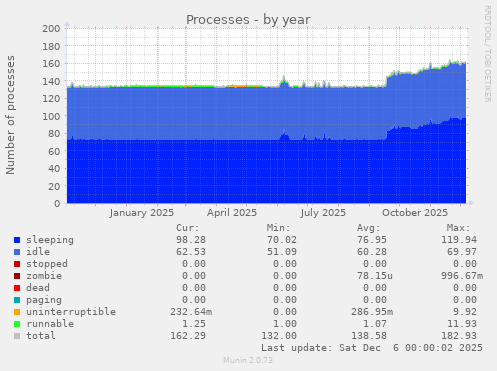497x371 pixels.
Task: Click the 'dead' legend label
Action: coord(38,288)
